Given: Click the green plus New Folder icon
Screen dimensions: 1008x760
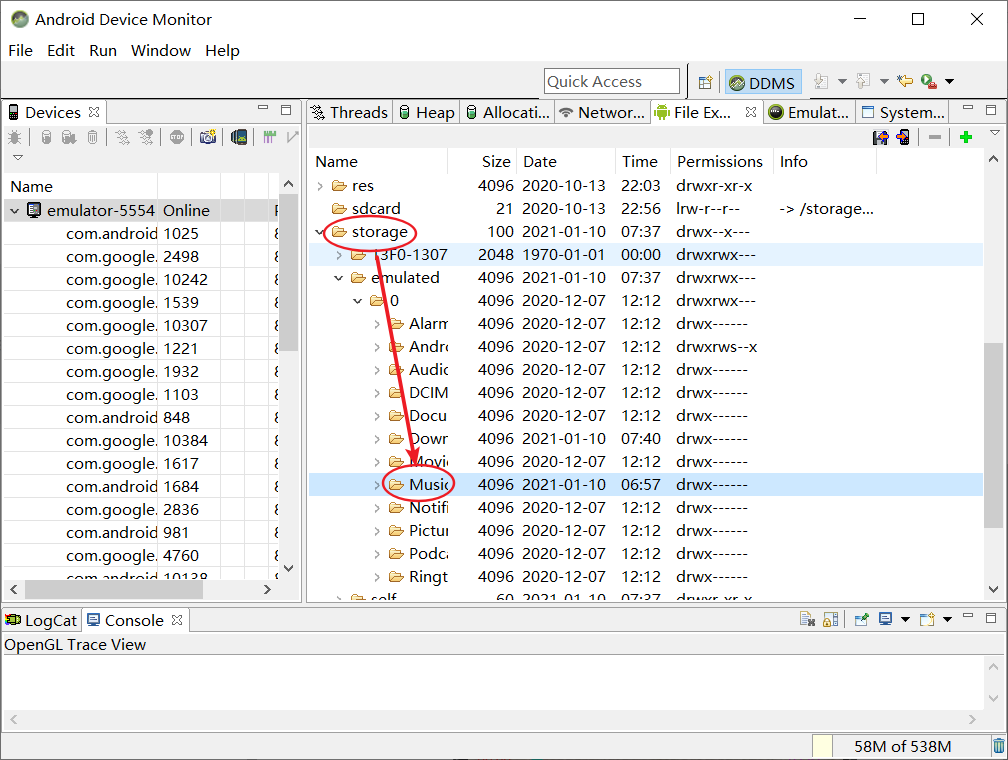Looking at the screenshot, I should [966, 137].
